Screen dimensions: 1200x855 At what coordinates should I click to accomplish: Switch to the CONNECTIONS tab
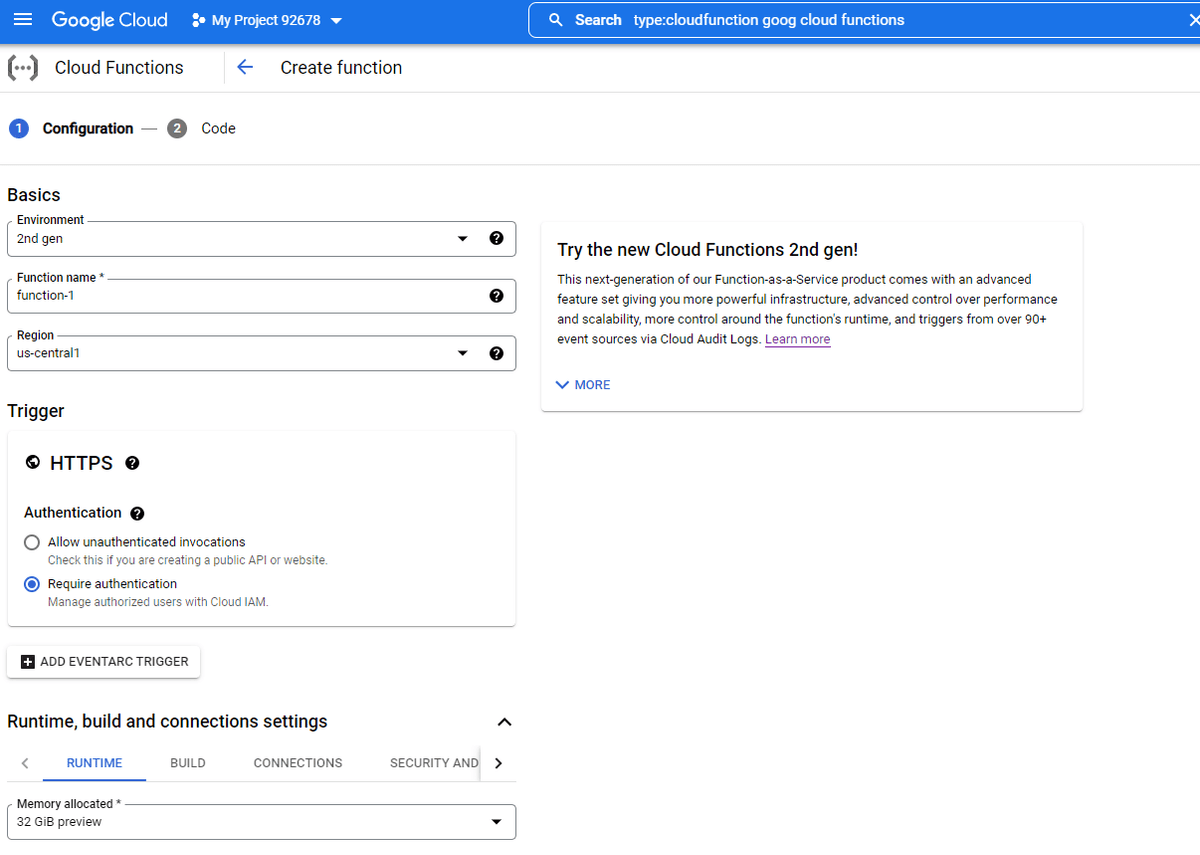[298, 763]
